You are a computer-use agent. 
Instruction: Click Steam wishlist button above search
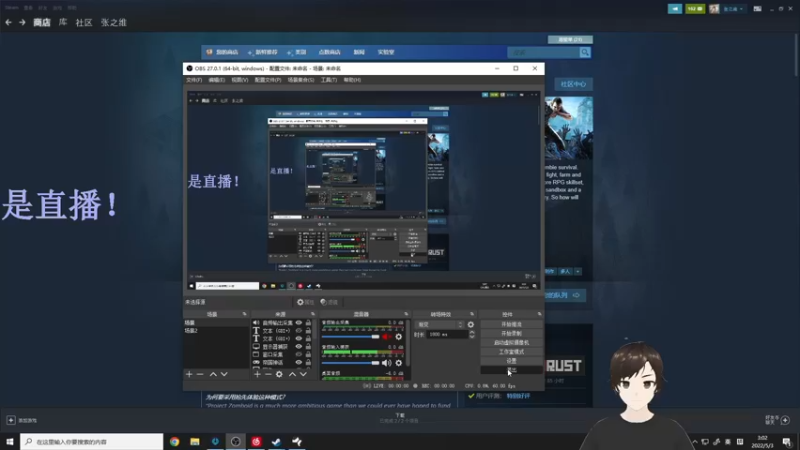pyautogui.click(x=570, y=40)
